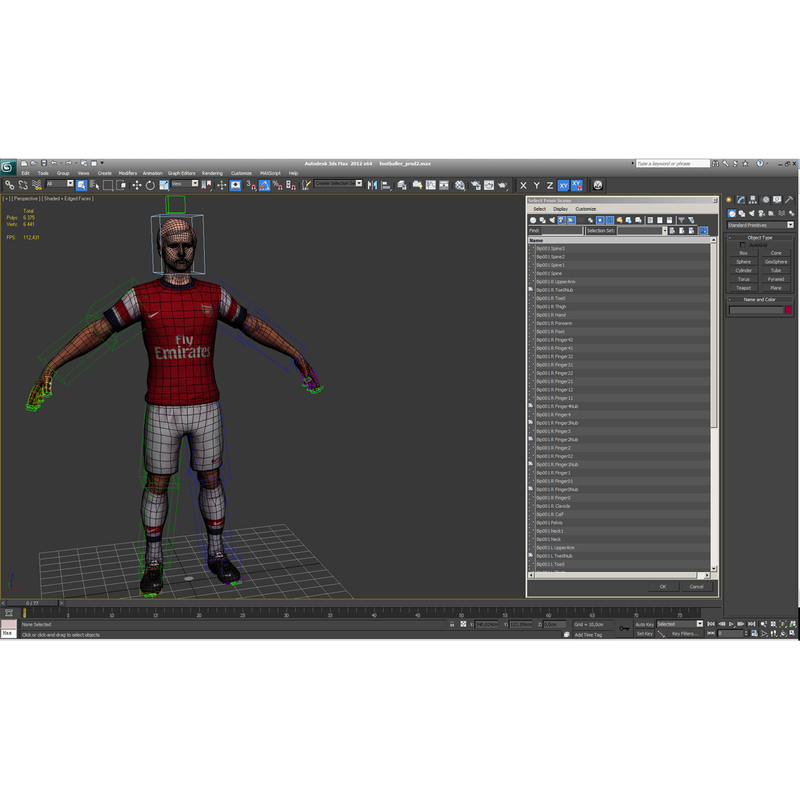Click the Teapot primitive button

[743, 288]
